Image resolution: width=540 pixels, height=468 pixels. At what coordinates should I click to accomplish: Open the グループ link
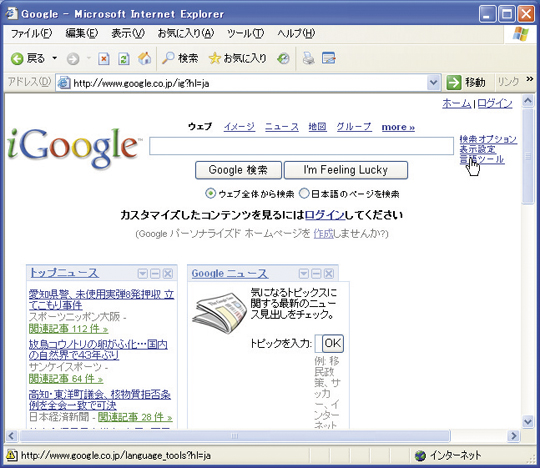click(354, 127)
